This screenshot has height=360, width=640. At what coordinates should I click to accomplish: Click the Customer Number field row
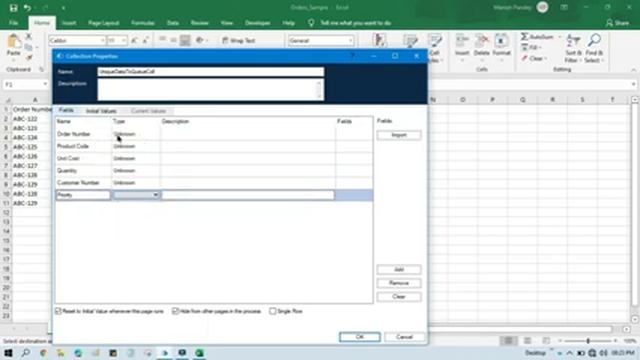coord(214,183)
